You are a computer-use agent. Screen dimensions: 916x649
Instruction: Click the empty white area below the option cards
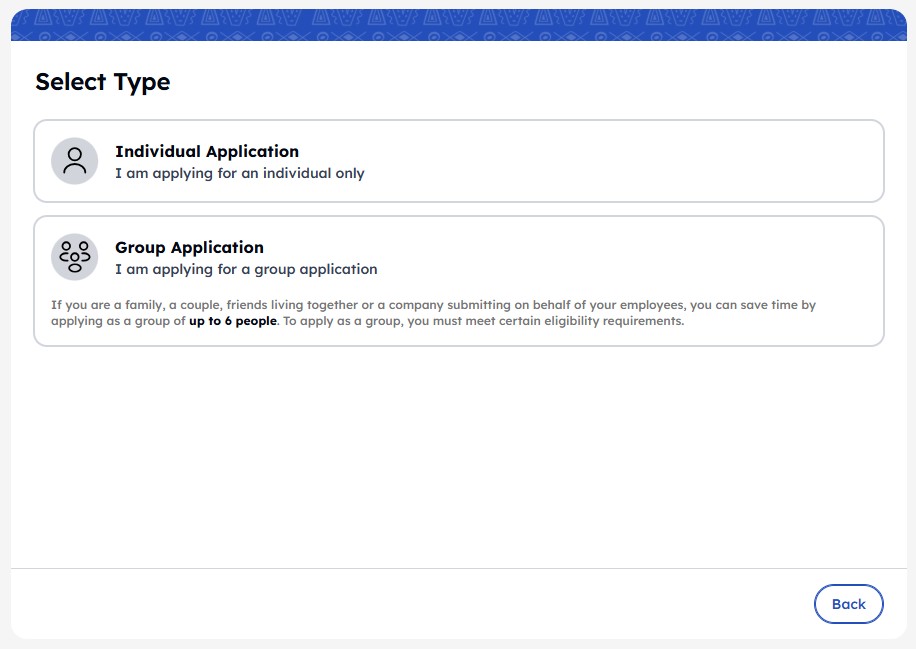point(459,456)
